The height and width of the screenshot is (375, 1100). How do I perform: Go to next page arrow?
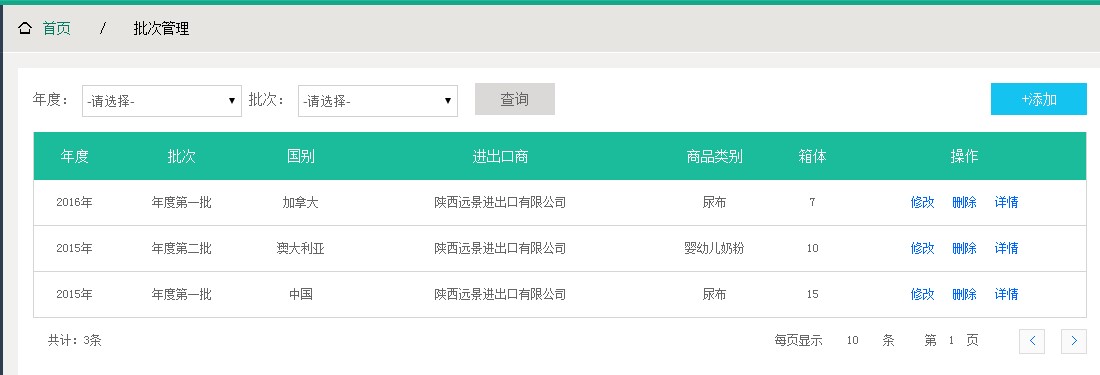(x=1074, y=341)
